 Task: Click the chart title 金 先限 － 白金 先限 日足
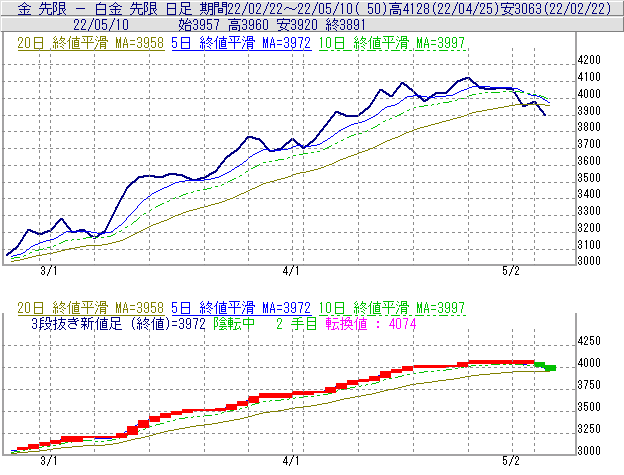coord(104,9)
